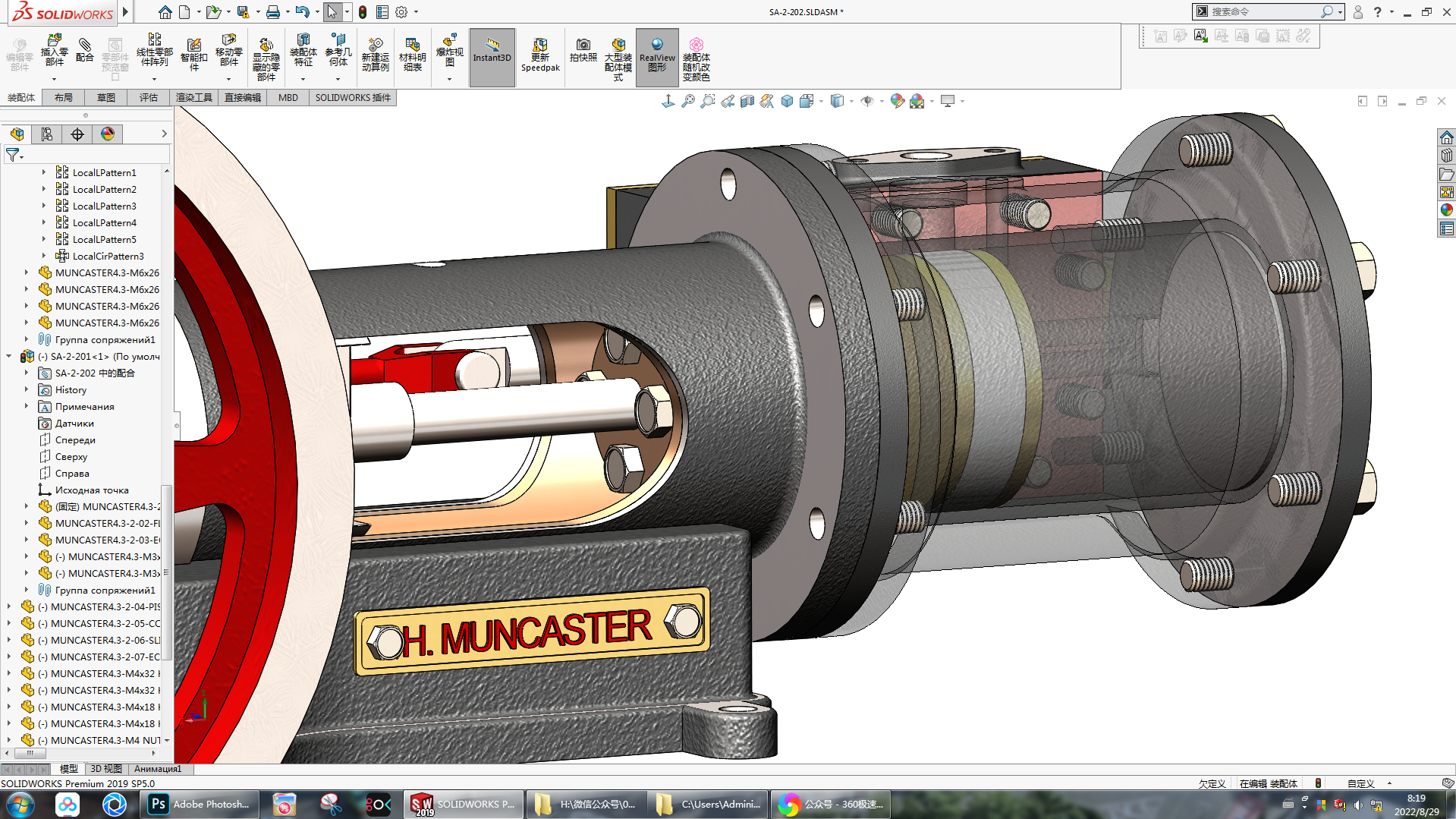Toggle RealView 图形 graphics
Screen dimensions: 1456x819
click(x=657, y=57)
